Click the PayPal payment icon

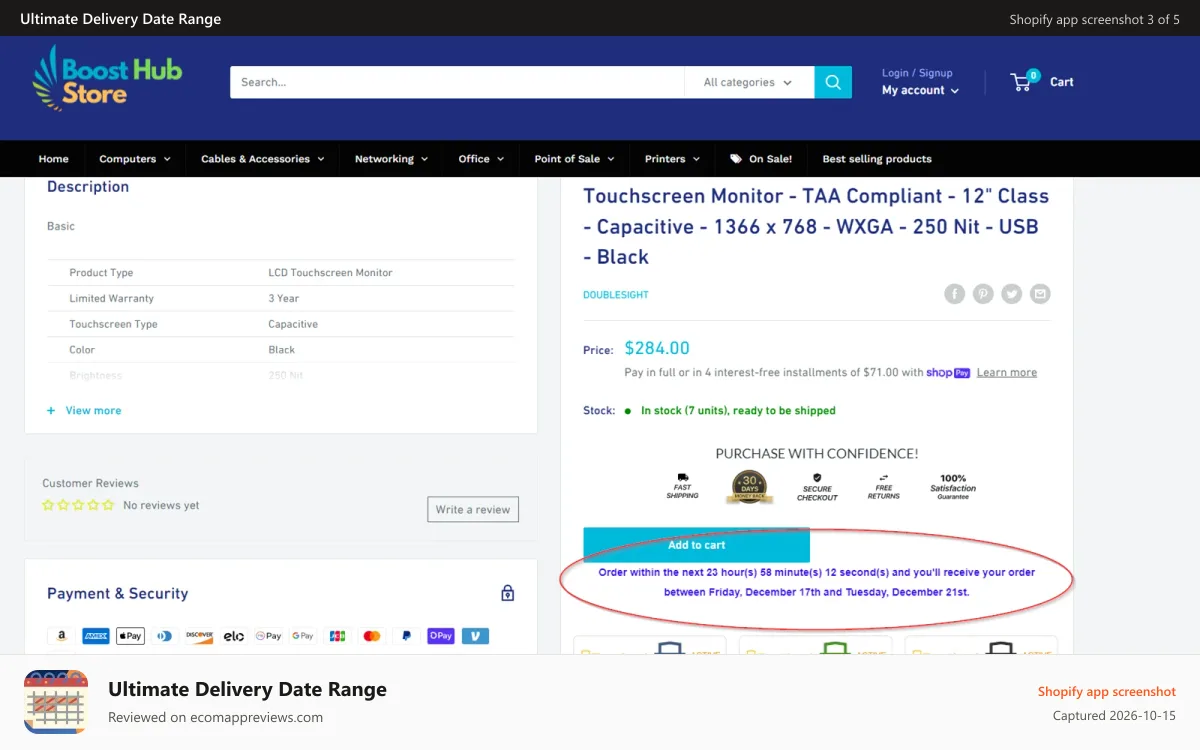coord(406,636)
